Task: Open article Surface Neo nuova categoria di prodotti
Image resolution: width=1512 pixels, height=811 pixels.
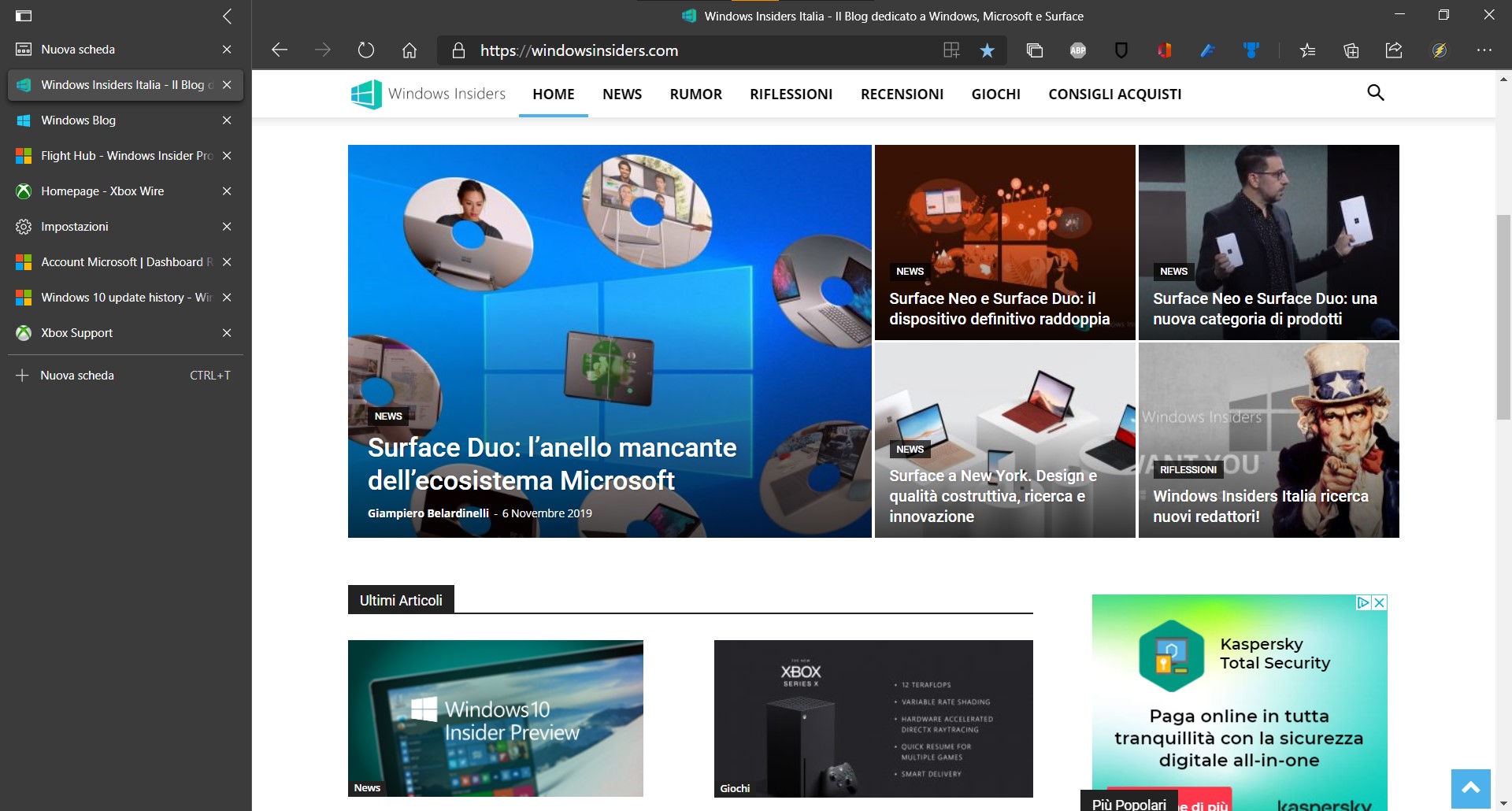Action: coord(1265,309)
